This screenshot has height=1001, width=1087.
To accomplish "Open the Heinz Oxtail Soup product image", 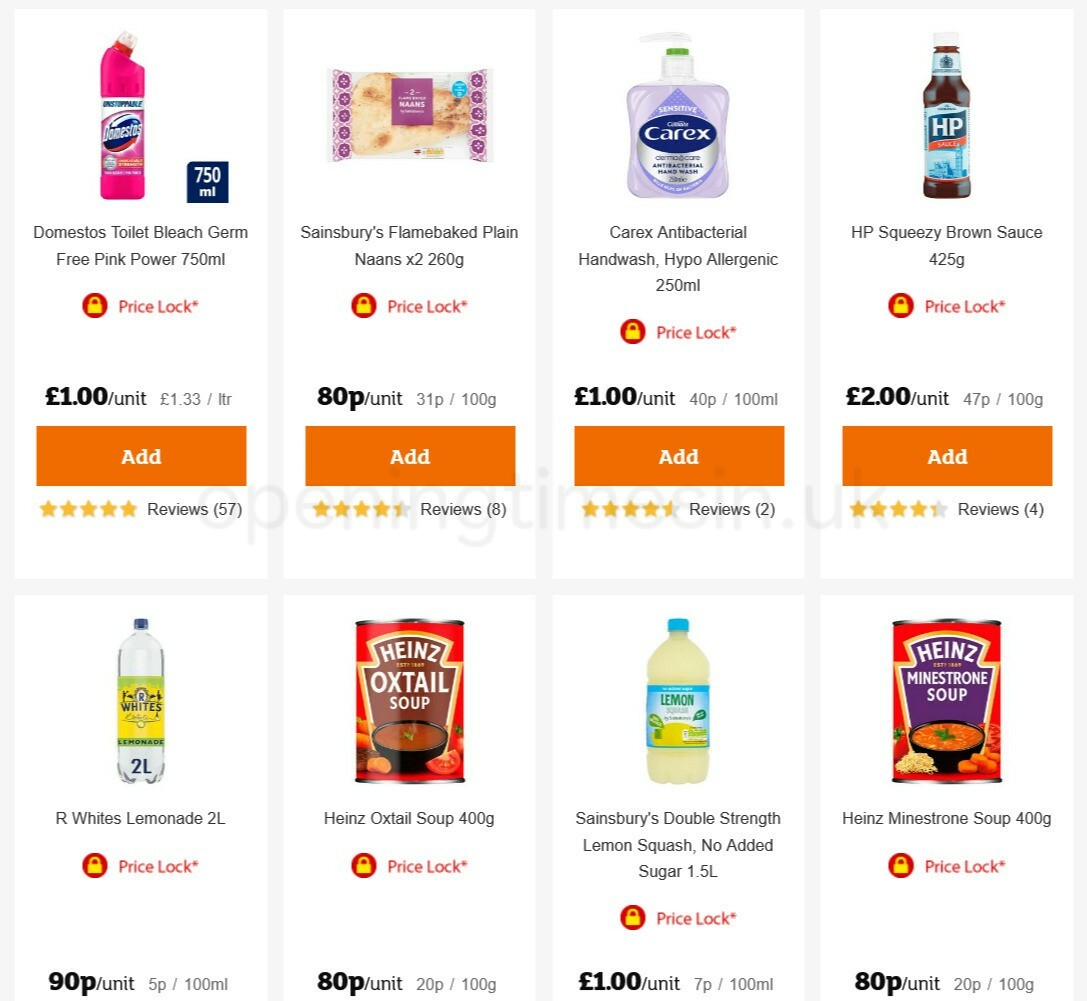I will pyautogui.click(x=409, y=700).
